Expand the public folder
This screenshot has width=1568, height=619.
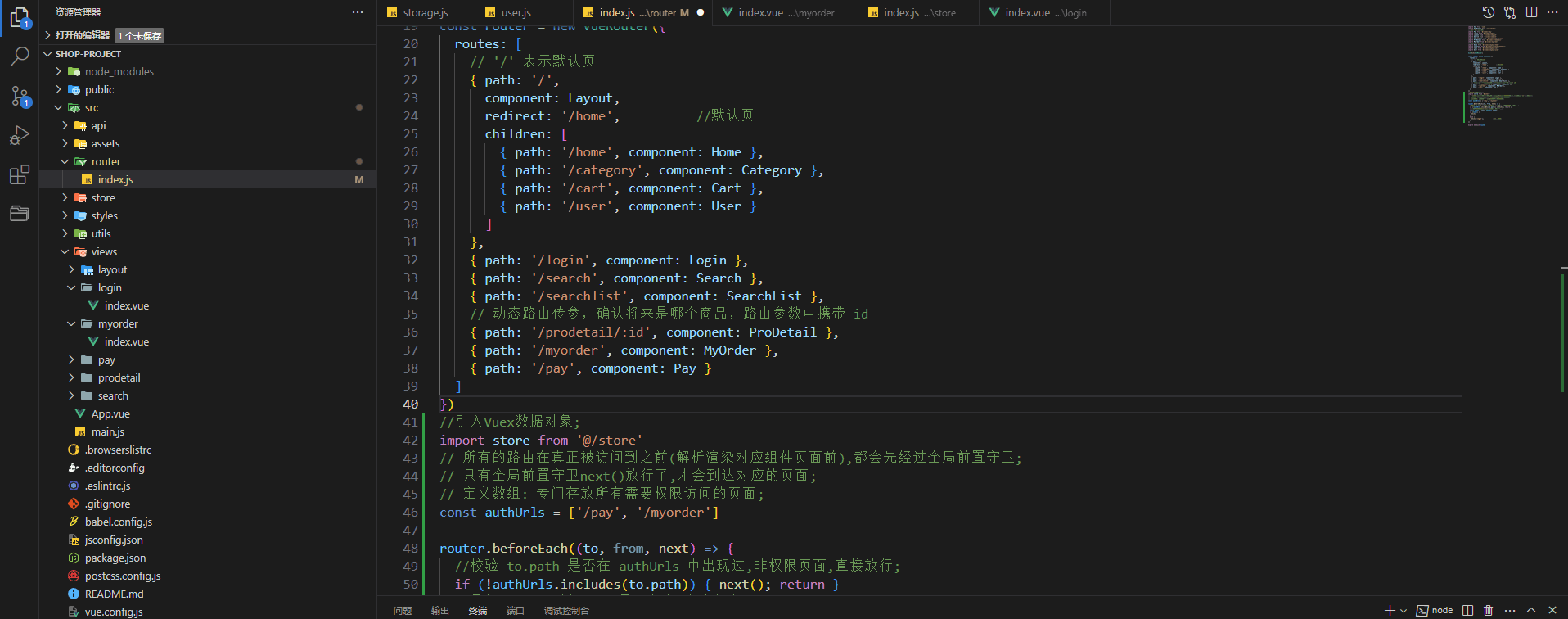[58, 89]
